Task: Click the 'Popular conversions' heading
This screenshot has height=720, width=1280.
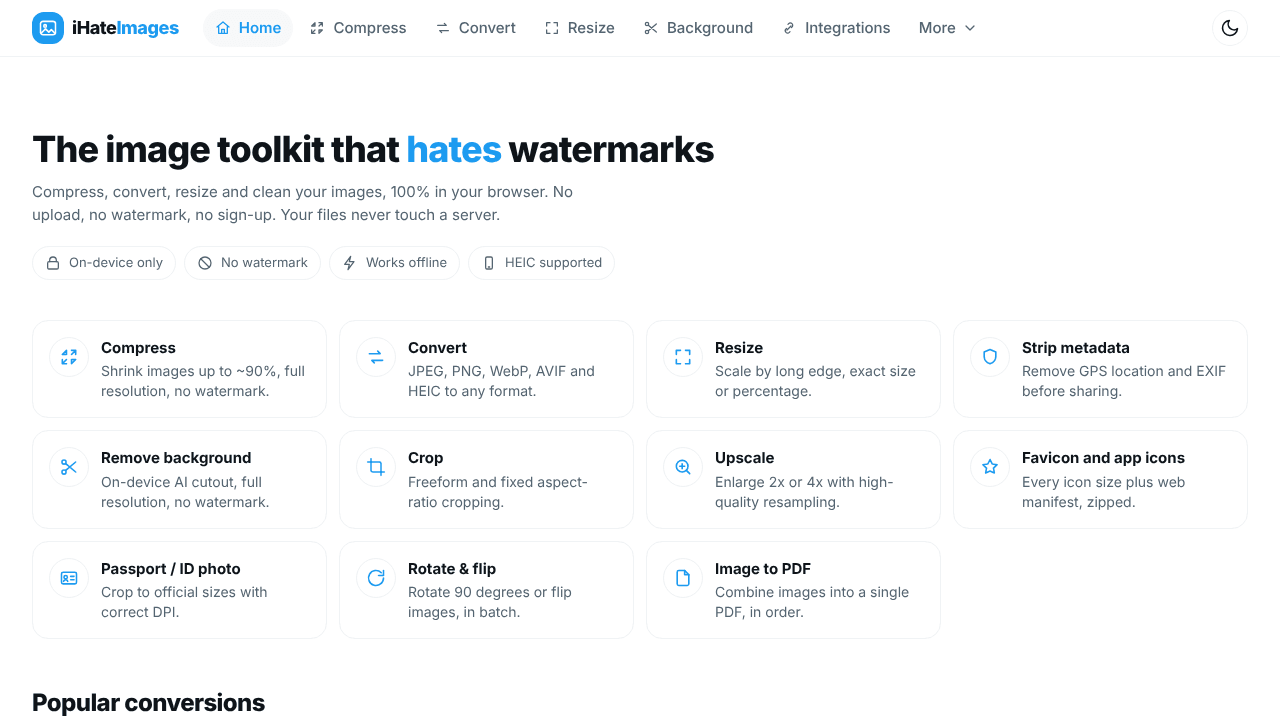Action: tap(148, 702)
